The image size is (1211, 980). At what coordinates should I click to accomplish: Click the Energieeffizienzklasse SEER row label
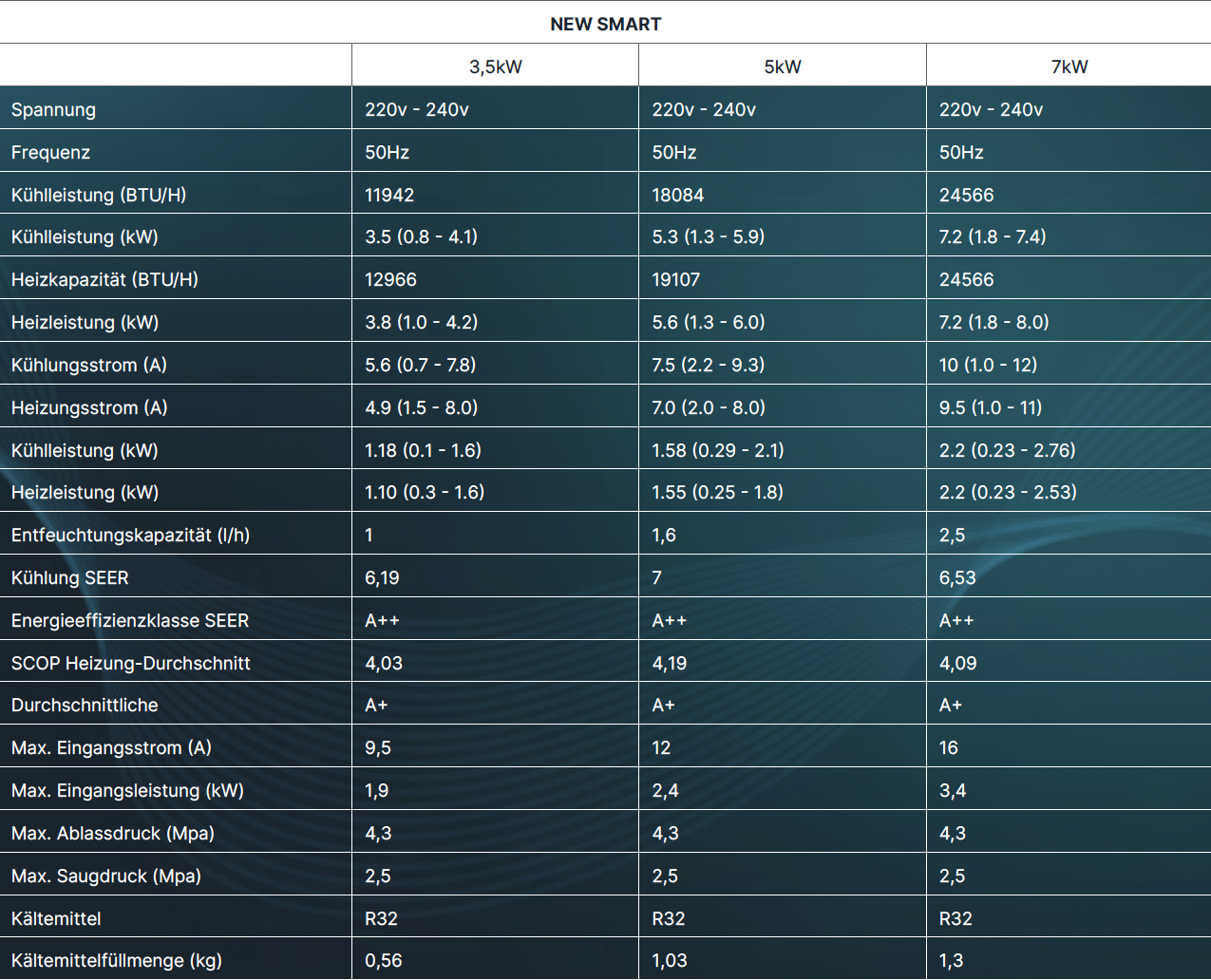pos(130,620)
